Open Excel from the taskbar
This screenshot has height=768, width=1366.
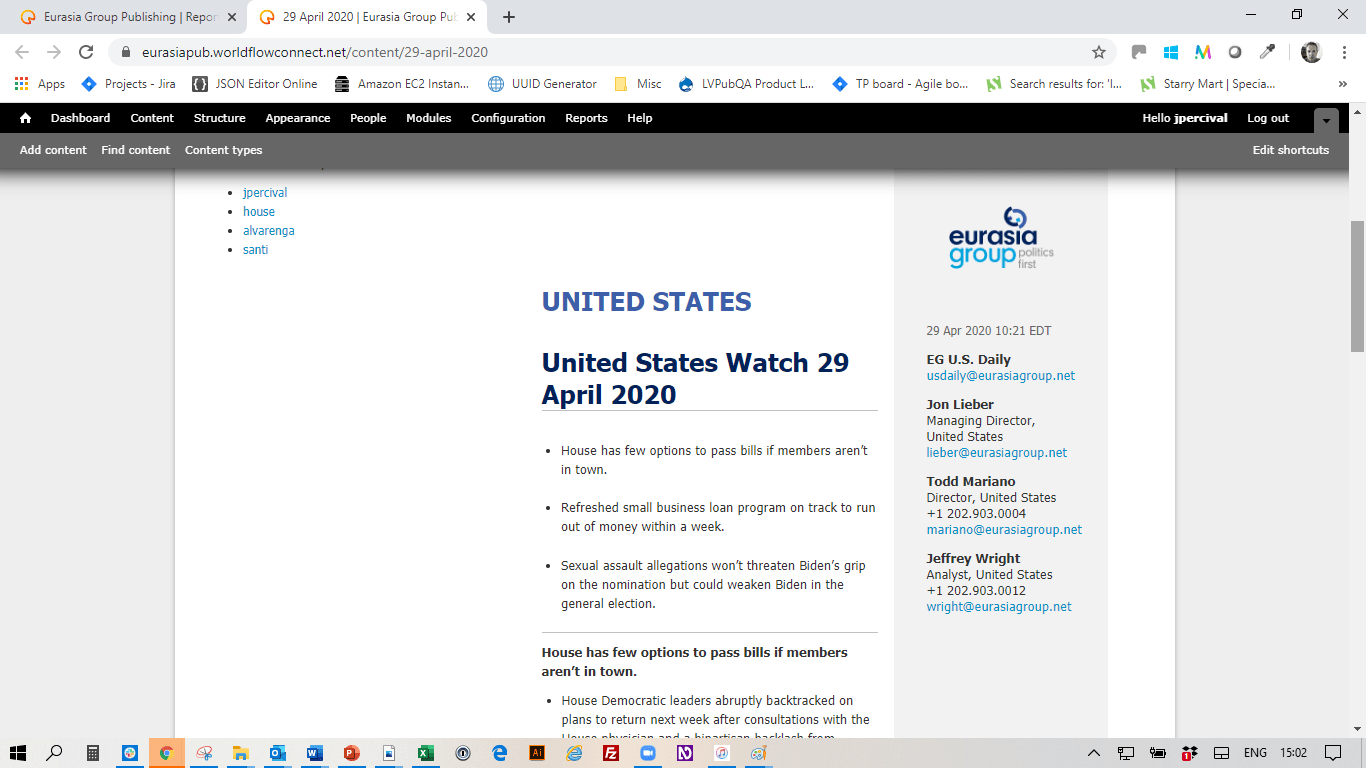[x=425, y=753]
